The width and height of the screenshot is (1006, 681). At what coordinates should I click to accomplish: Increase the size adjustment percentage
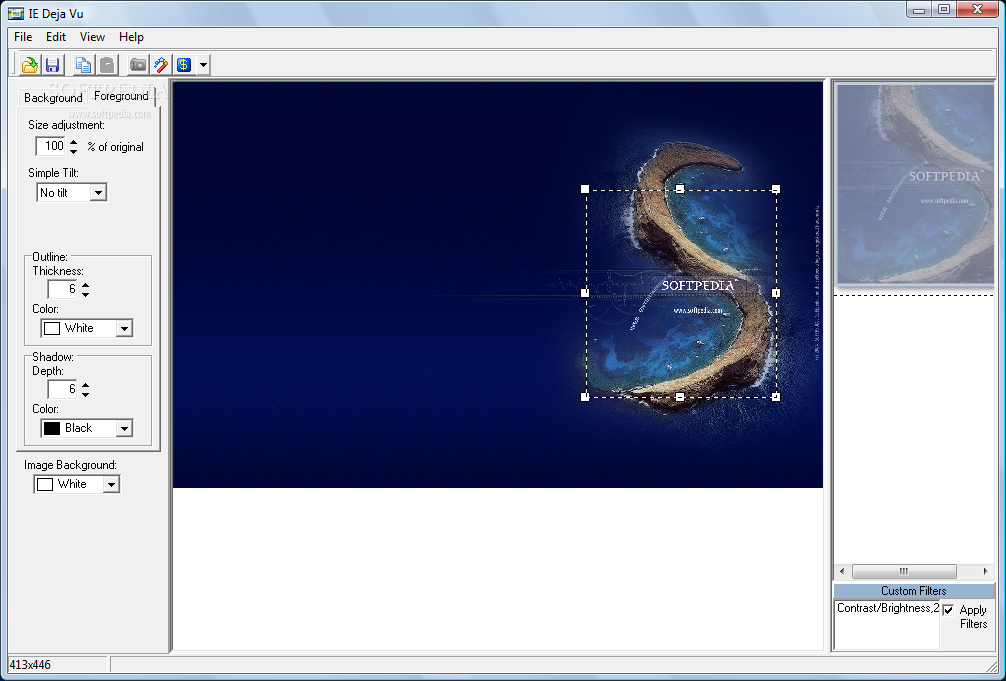74,142
